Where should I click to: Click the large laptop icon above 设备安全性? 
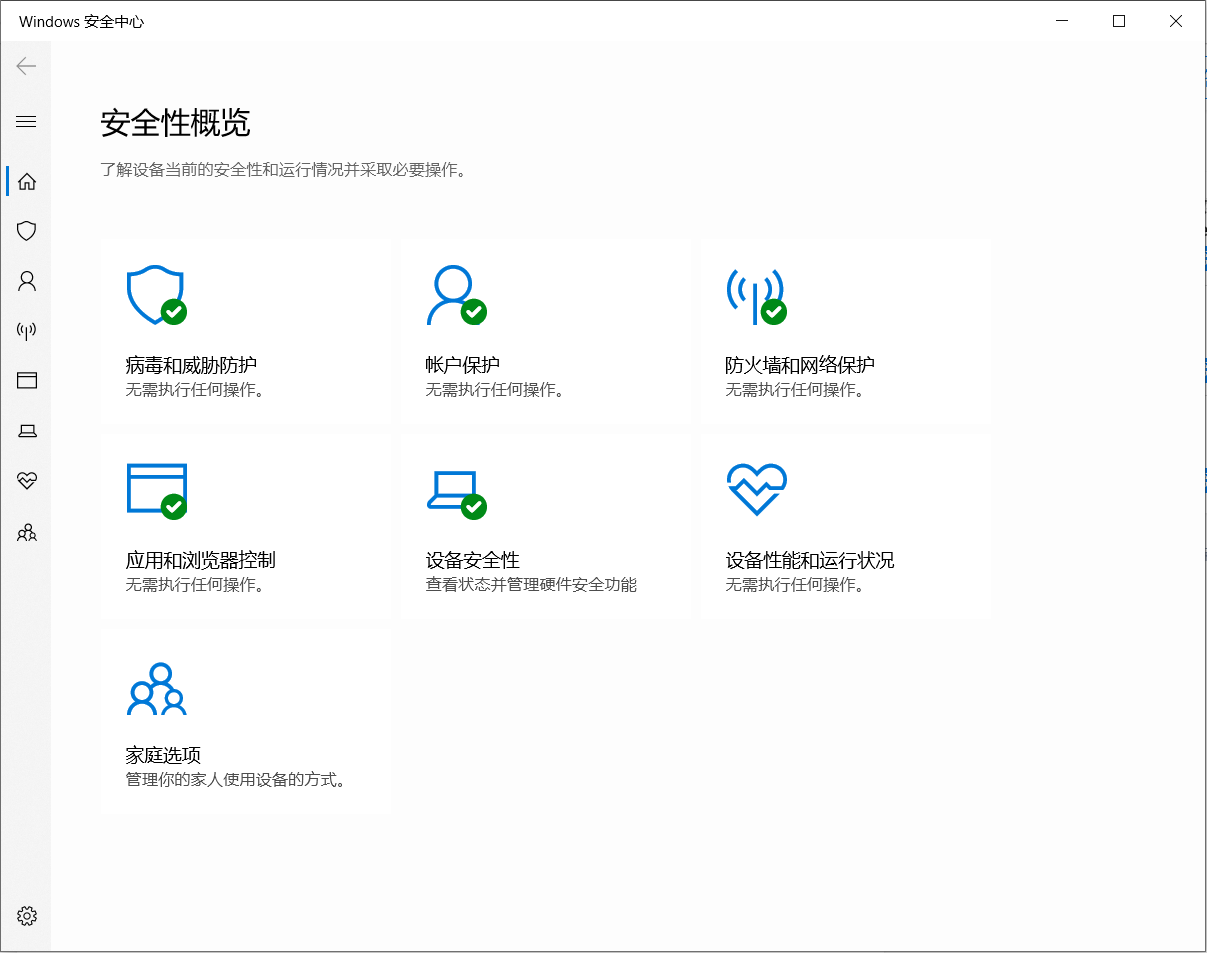coord(457,493)
